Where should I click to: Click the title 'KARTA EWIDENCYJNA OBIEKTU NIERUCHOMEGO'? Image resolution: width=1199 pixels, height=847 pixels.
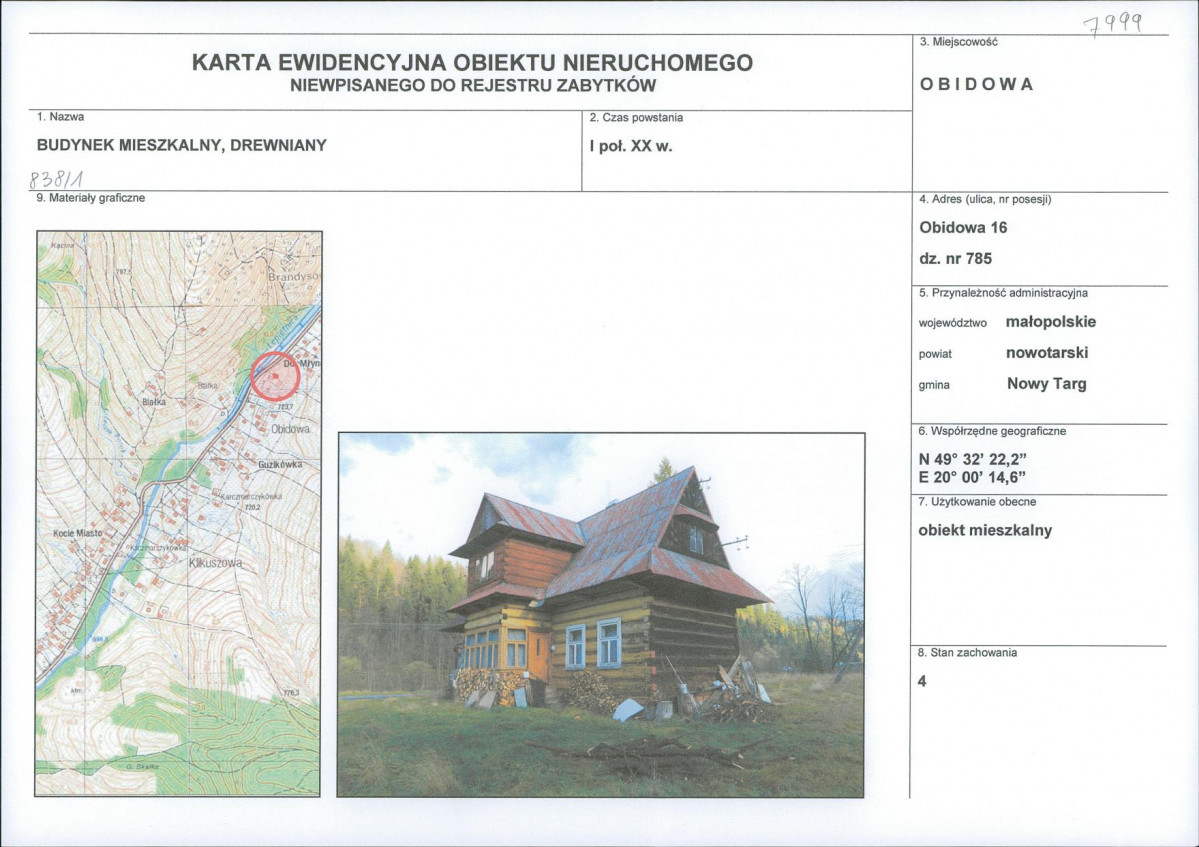coord(472,63)
